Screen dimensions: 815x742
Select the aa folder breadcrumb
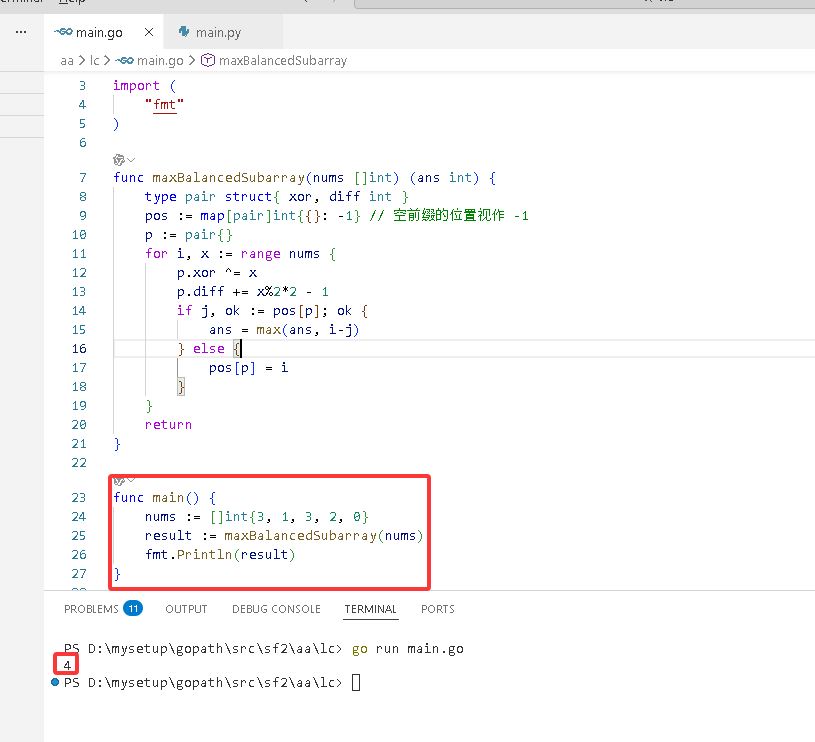[x=67, y=61]
